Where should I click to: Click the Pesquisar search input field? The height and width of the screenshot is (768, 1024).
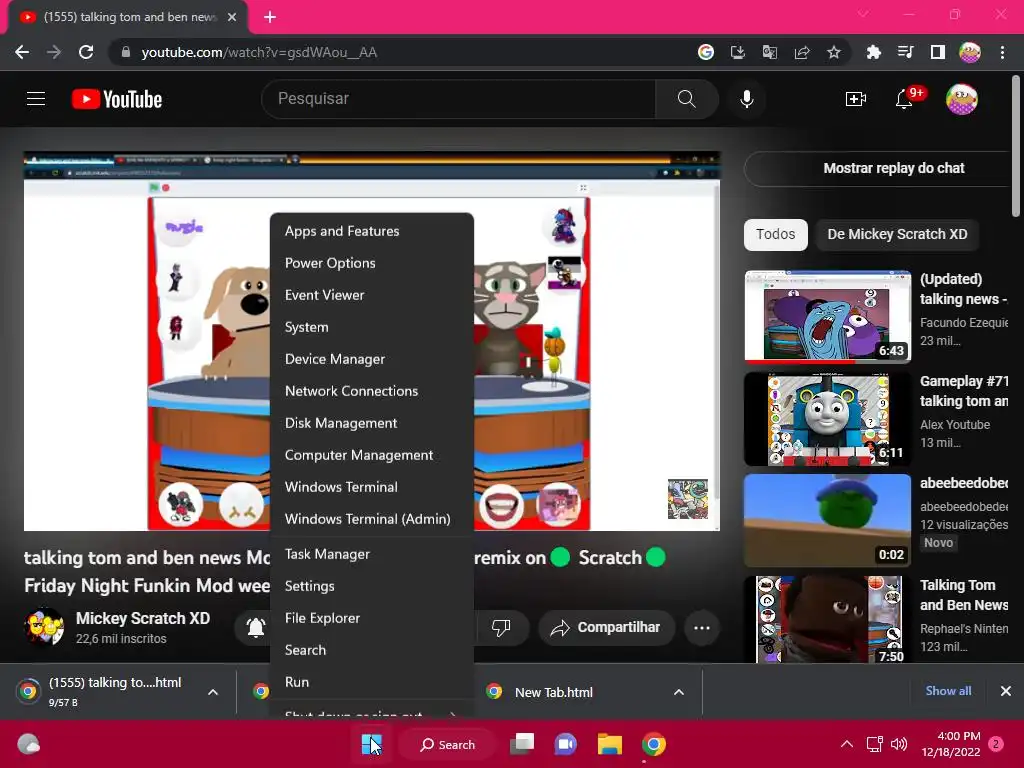click(458, 99)
